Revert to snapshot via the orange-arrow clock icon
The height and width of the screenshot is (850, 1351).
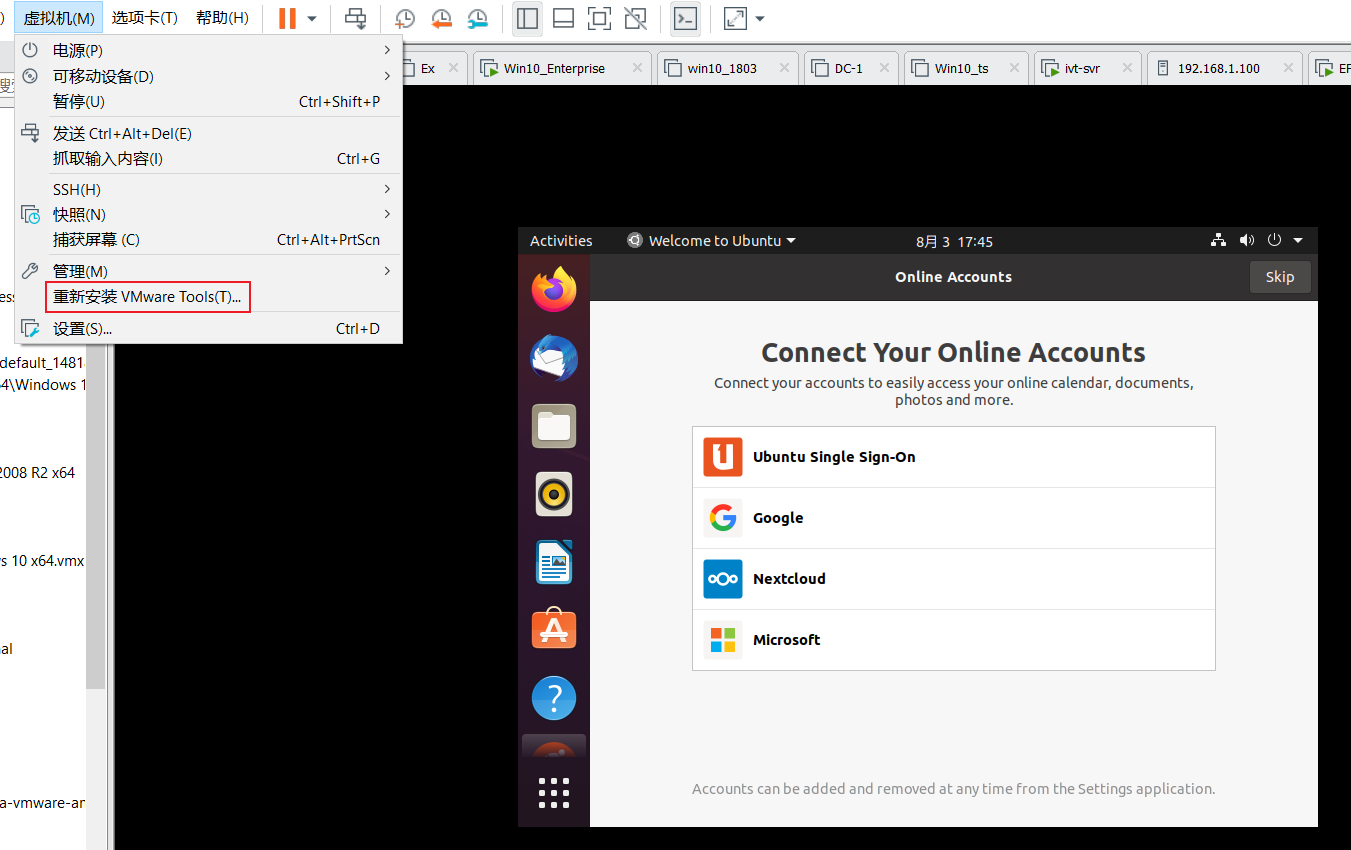coord(441,18)
